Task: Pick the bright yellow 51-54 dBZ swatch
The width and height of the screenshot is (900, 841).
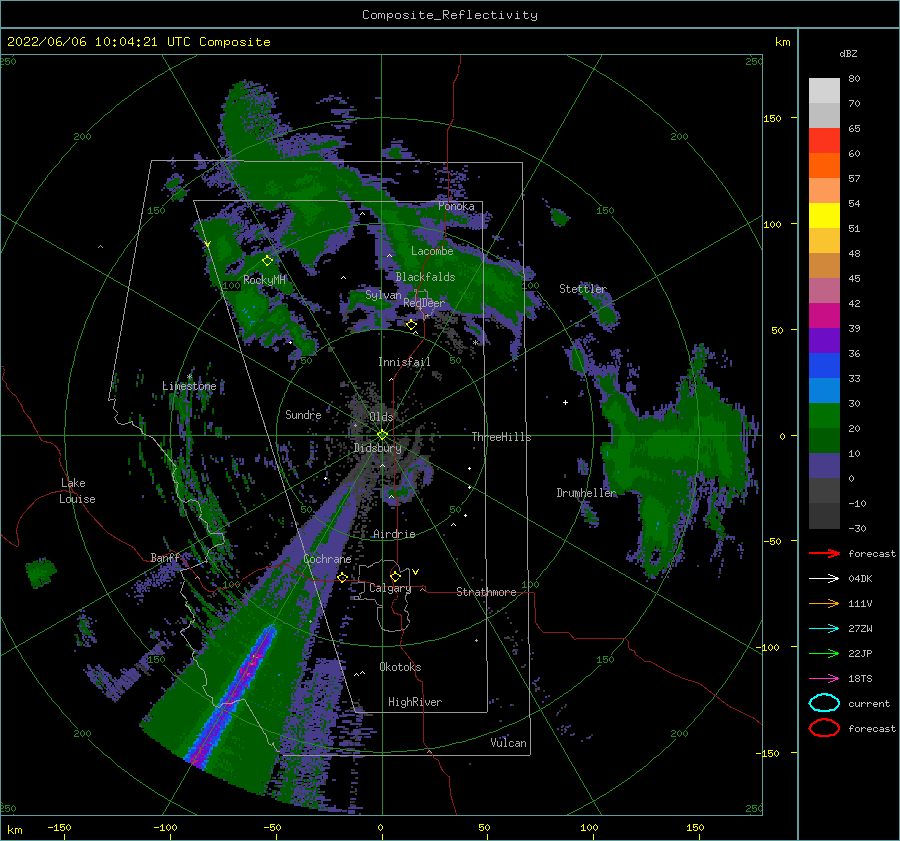Action: [x=824, y=216]
